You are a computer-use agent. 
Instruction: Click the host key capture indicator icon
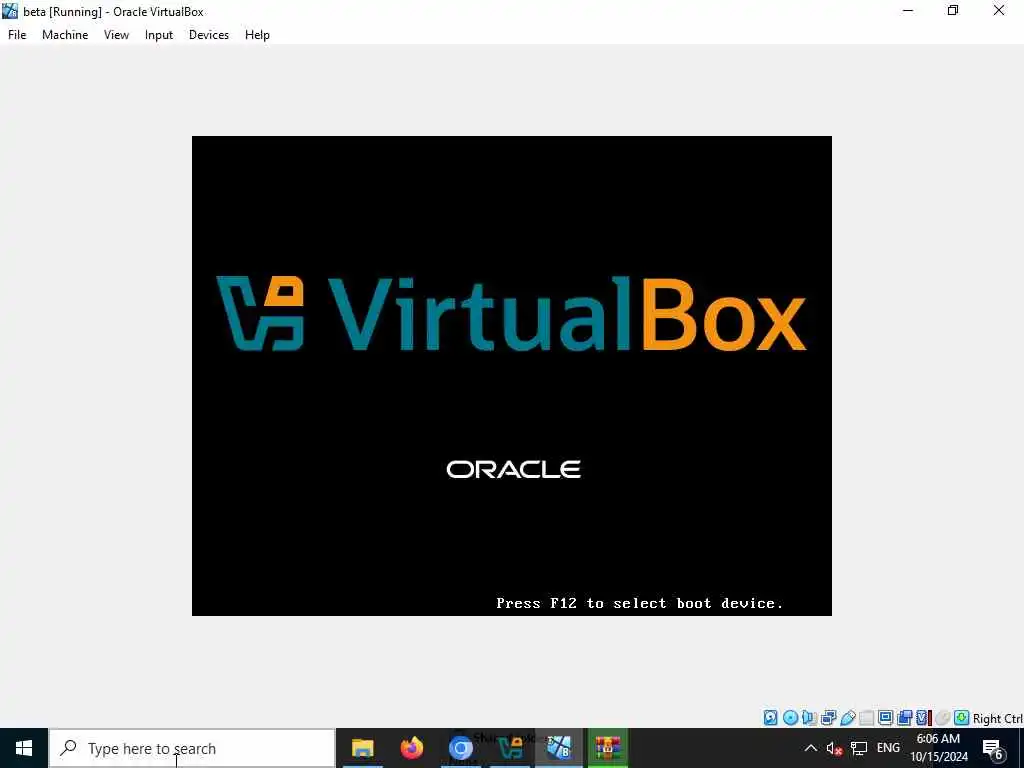[x=961, y=718]
